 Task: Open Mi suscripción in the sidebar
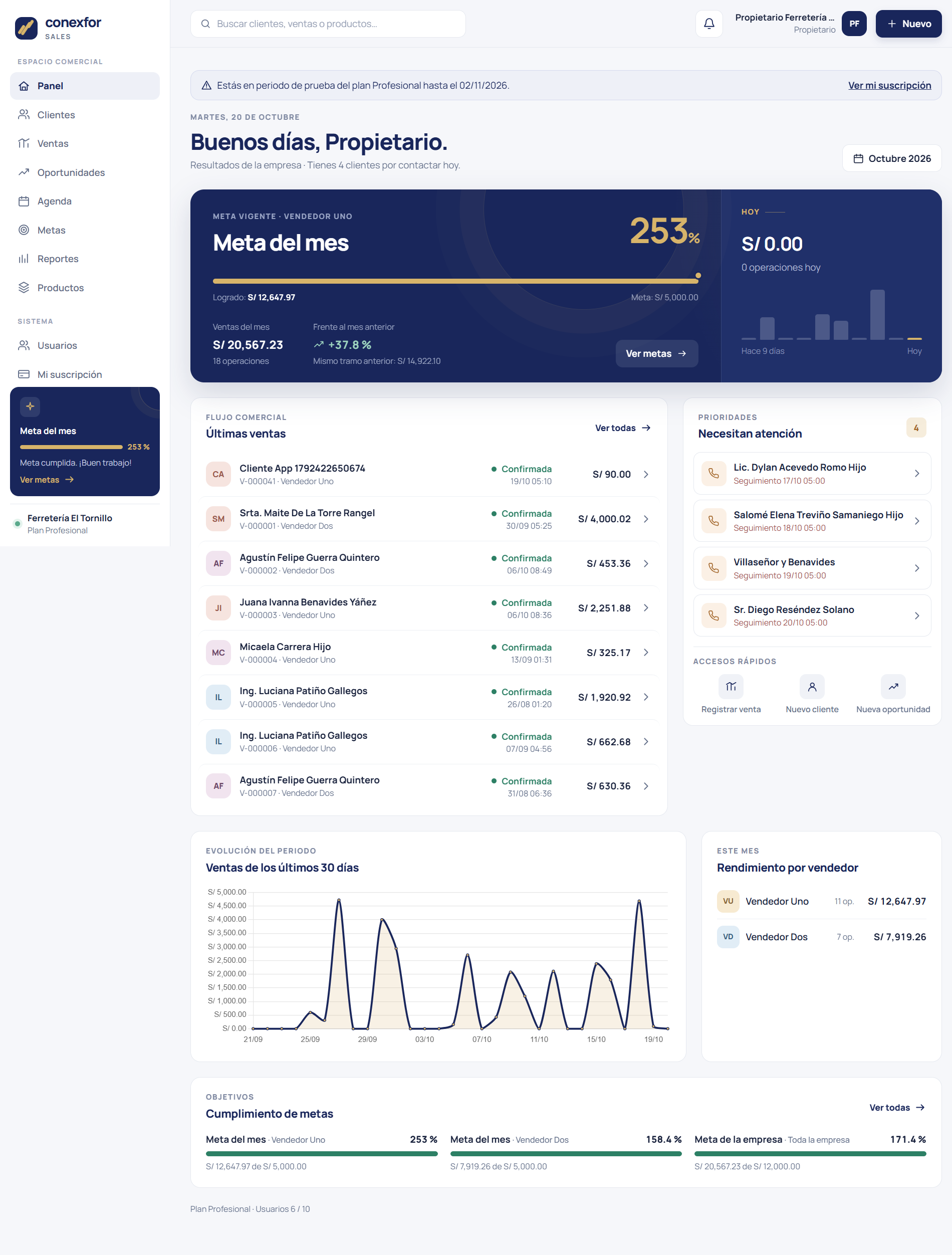click(x=85, y=374)
